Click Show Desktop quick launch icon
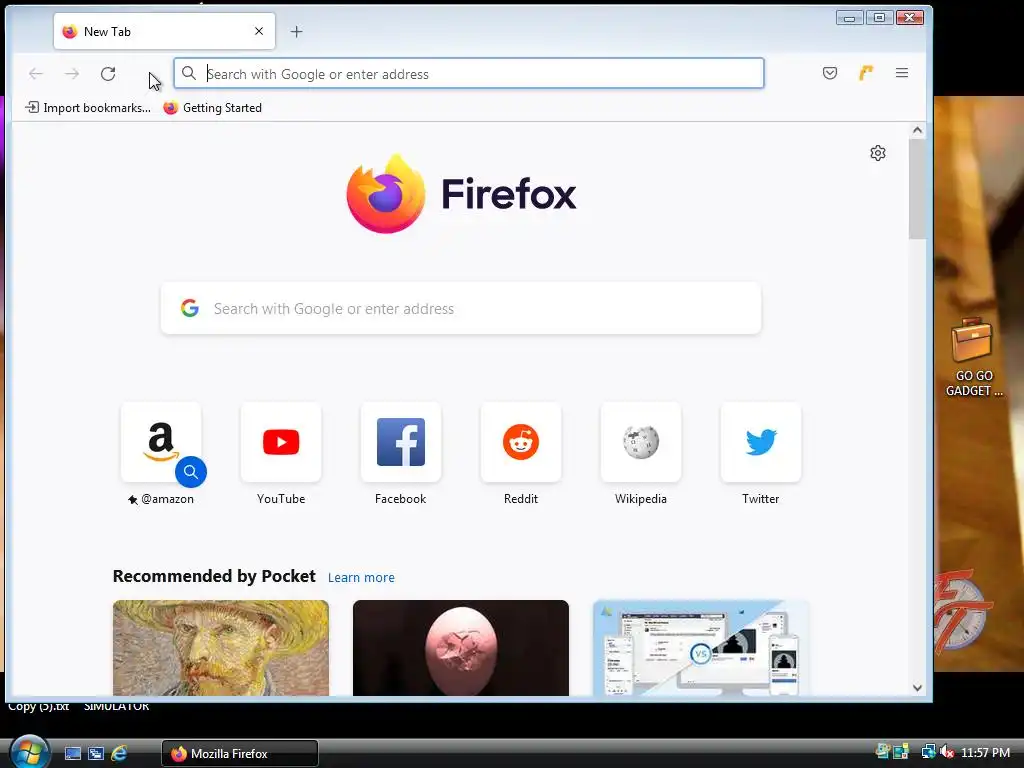1024x768 pixels. click(73, 754)
